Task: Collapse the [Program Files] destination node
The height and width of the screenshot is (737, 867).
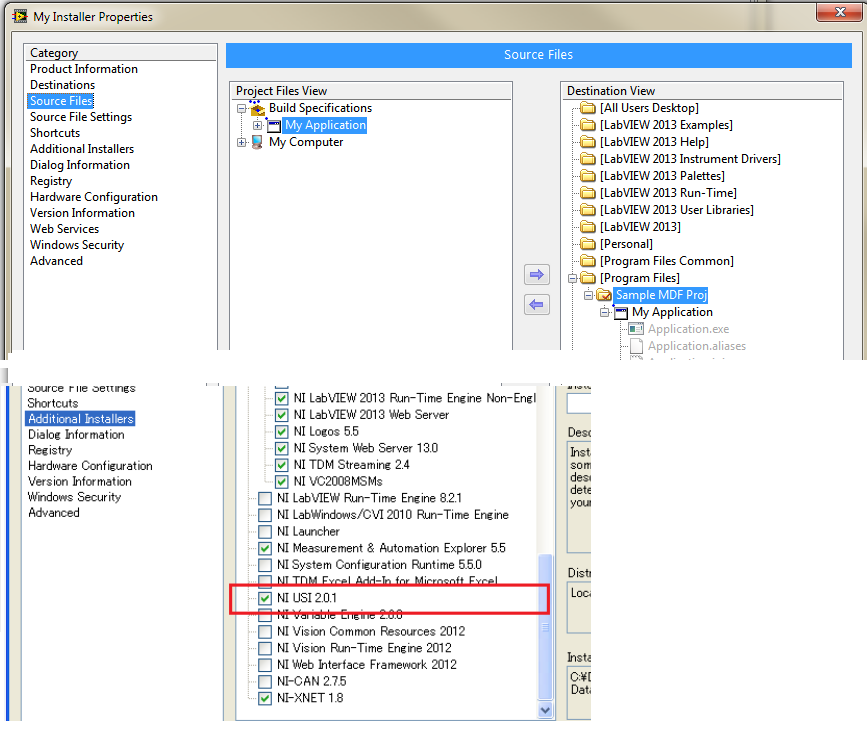Action: (573, 278)
